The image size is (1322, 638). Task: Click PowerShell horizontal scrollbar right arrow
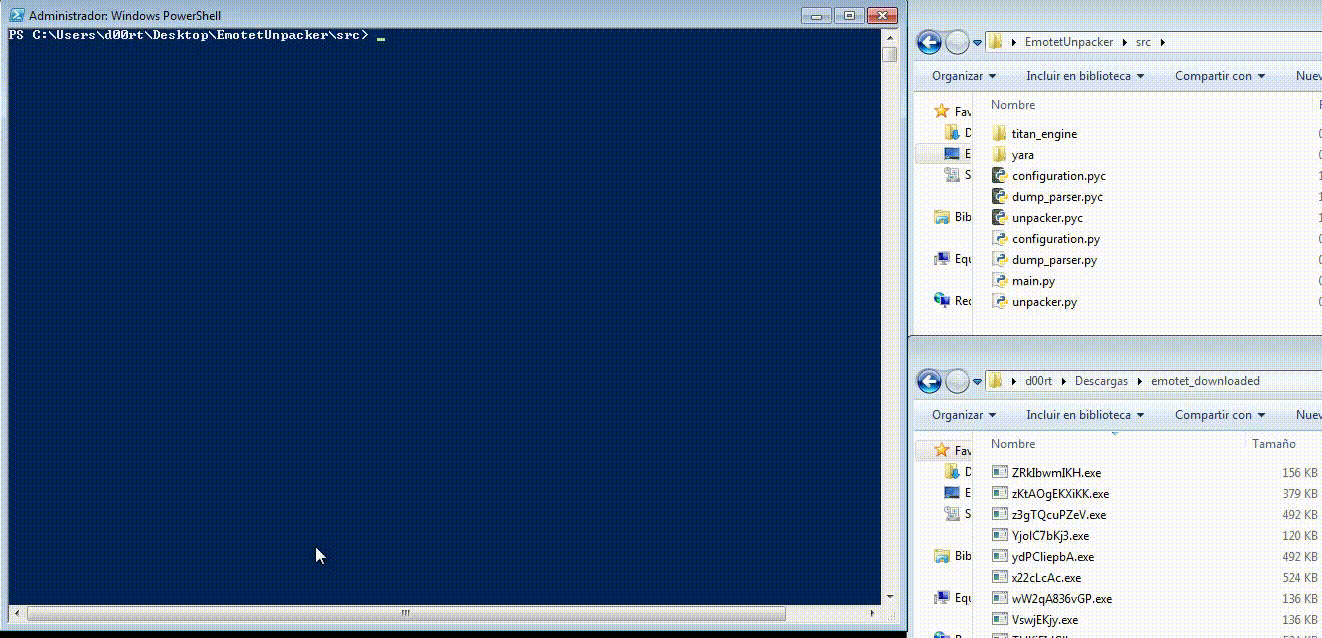tap(873, 613)
